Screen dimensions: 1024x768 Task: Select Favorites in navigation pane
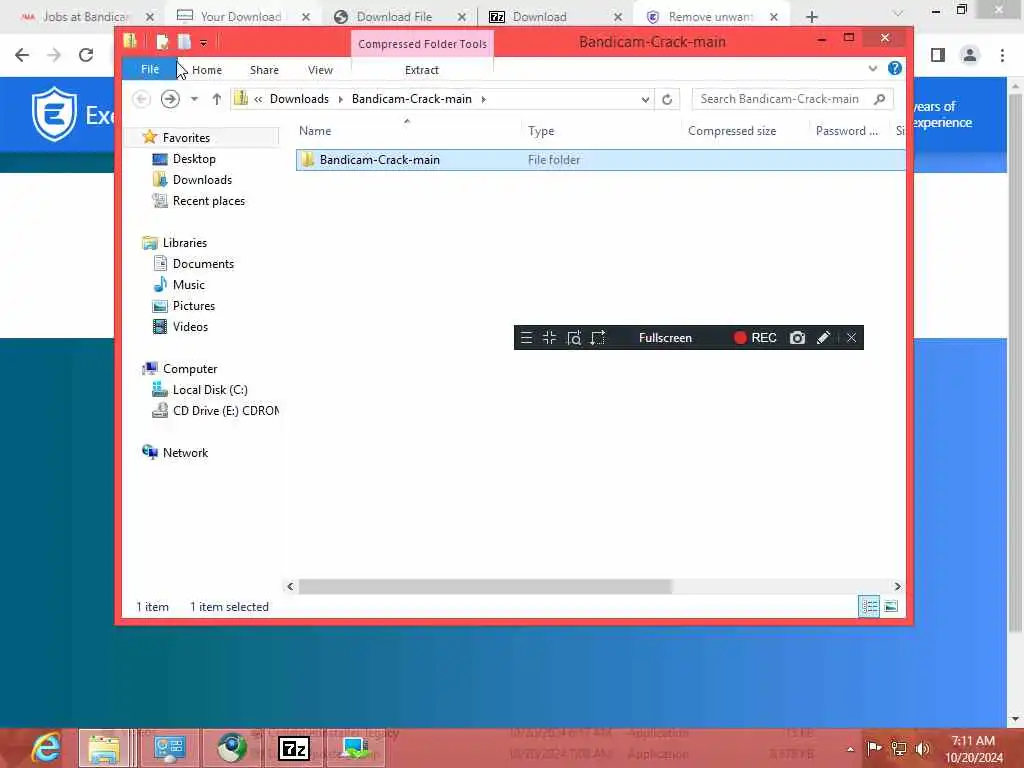click(x=186, y=138)
